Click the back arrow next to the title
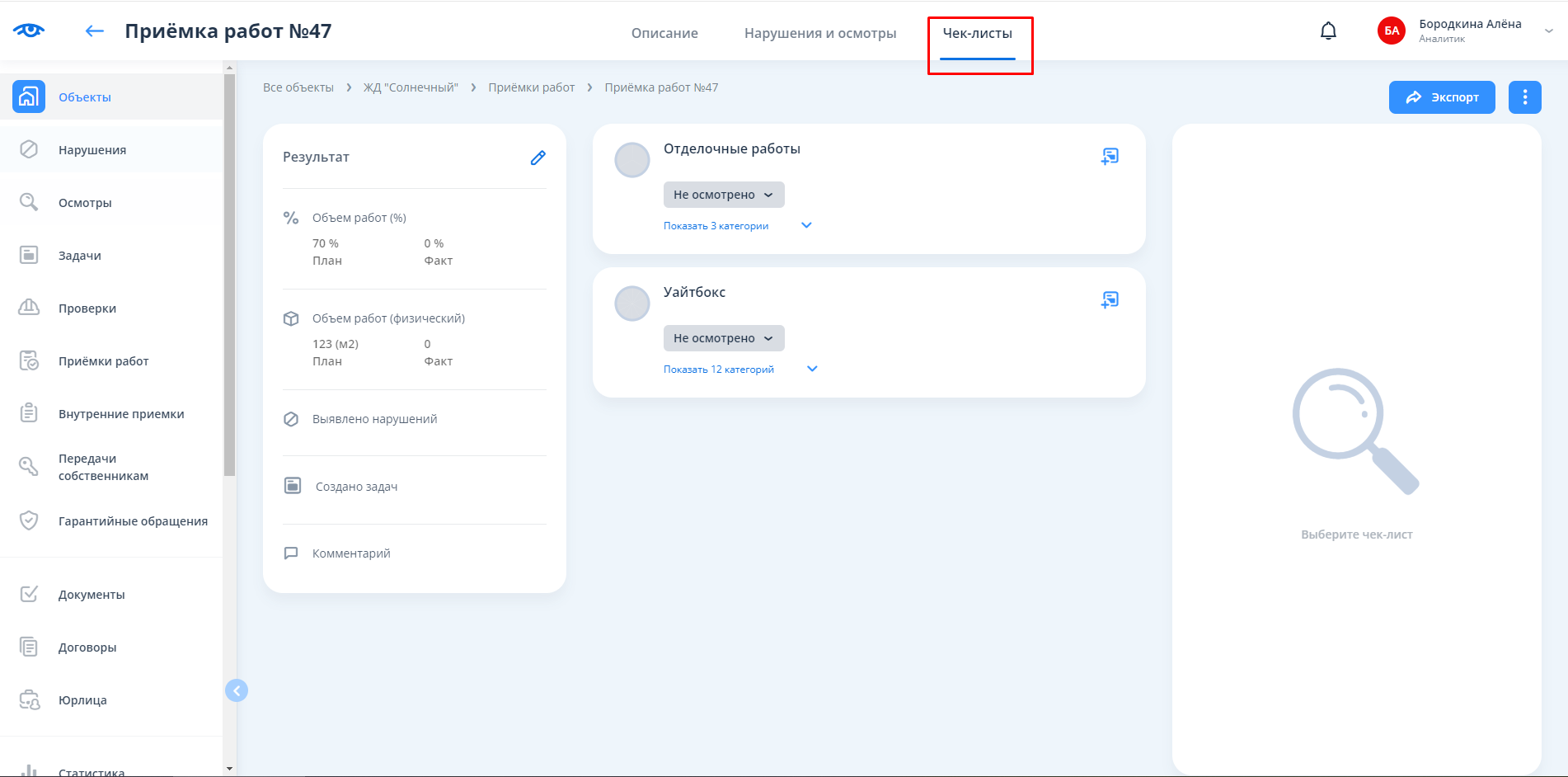Viewport: 1568px width, 777px height. pos(95,31)
